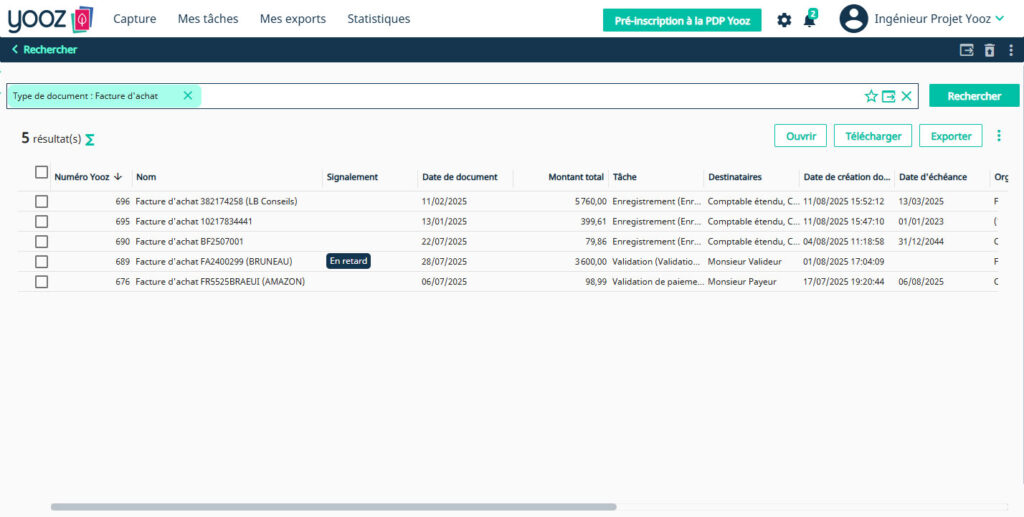The image size is (1024, 517).
Task: Sort by Date de création column header
Action: [x=847, y=177]
